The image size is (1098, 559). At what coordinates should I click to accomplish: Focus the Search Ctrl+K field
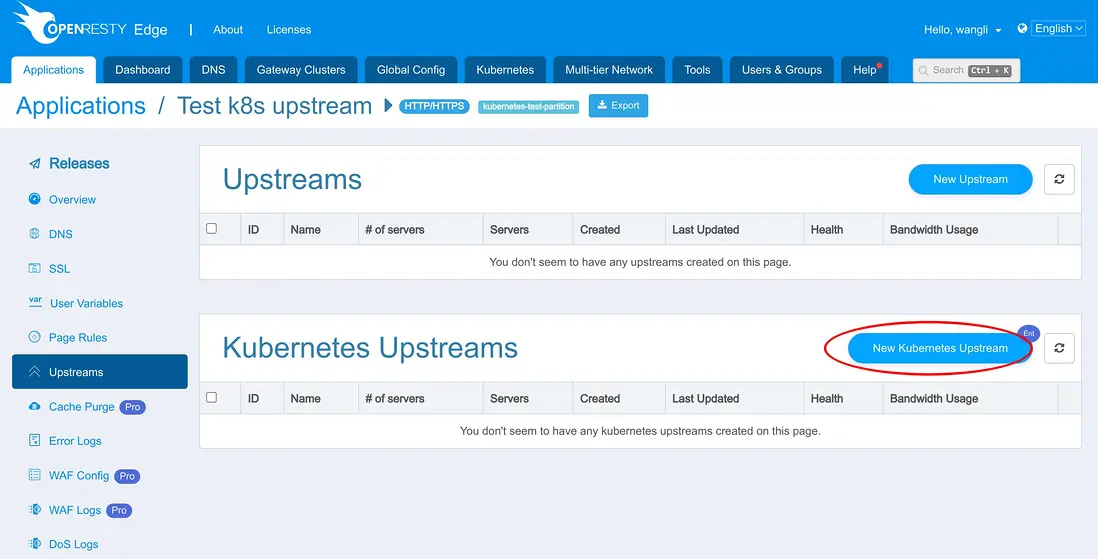point(966,70)
